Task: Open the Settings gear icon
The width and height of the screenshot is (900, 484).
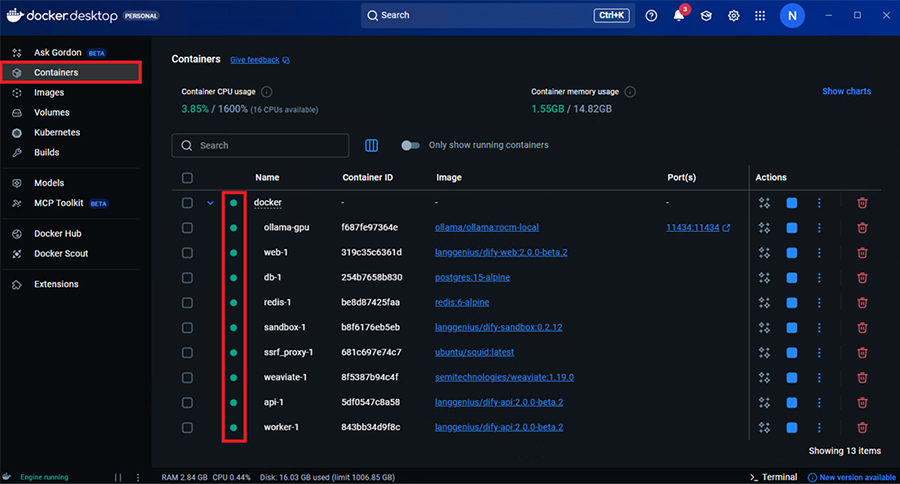Action: (x=733, y=16)
